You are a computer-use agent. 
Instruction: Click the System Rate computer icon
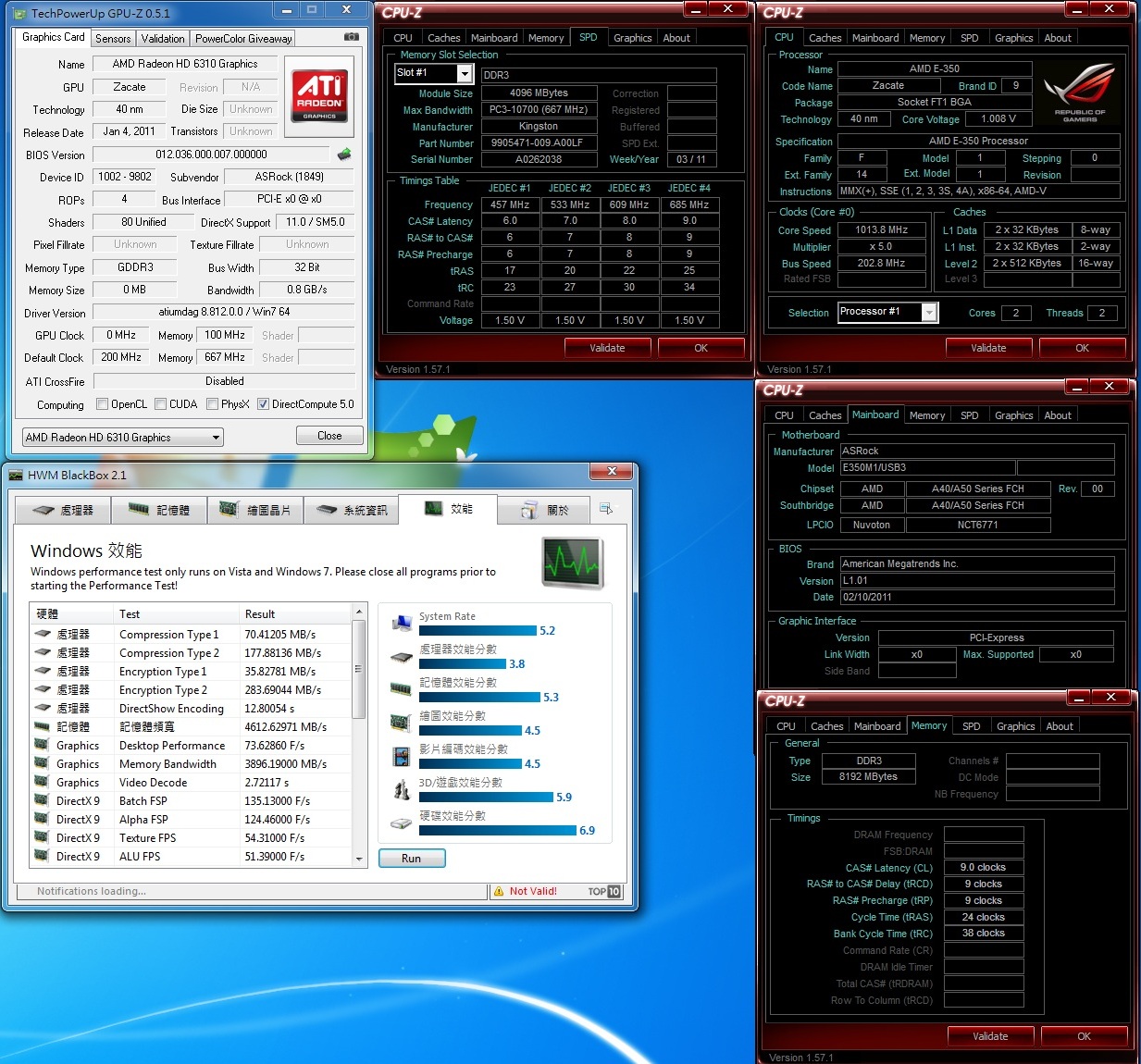coord(402,624)
